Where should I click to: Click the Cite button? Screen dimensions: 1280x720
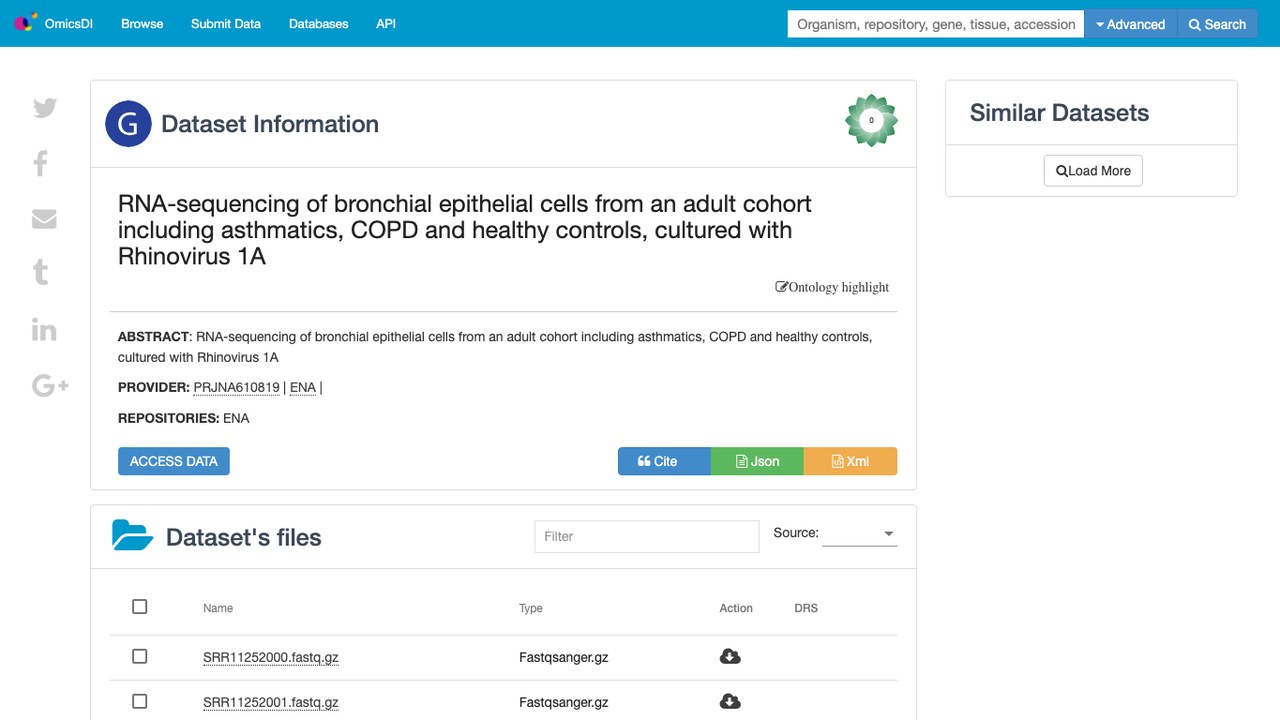click(664, 461)
